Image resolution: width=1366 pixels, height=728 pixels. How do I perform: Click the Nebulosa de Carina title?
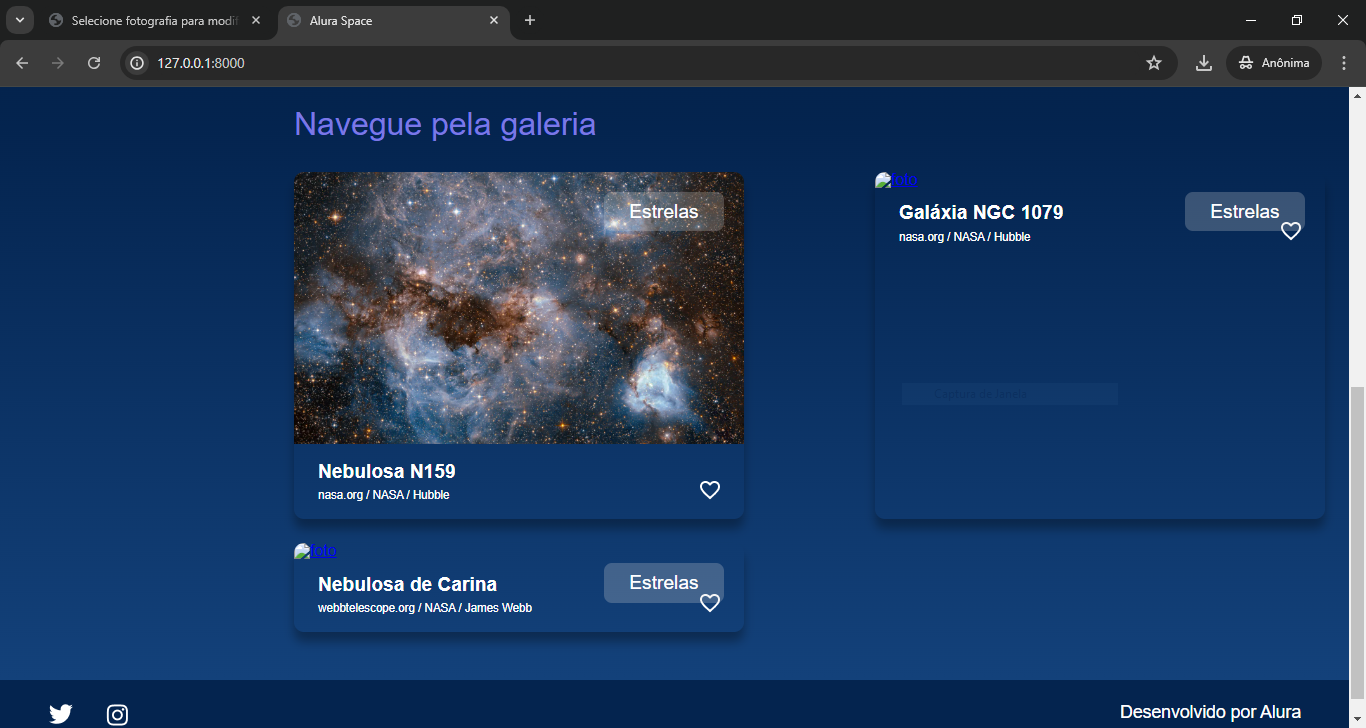[x=407, y=584]
